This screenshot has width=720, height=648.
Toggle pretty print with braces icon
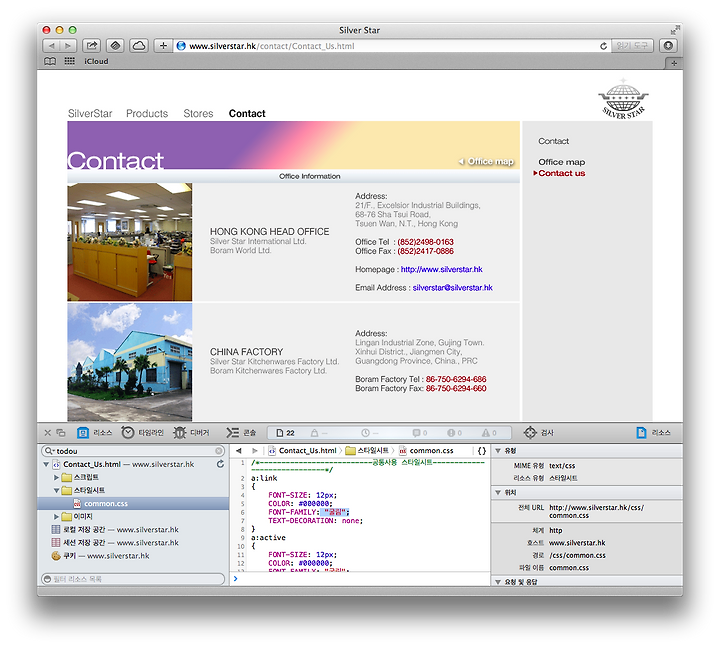pyautogui.click(x=482, y=451)
